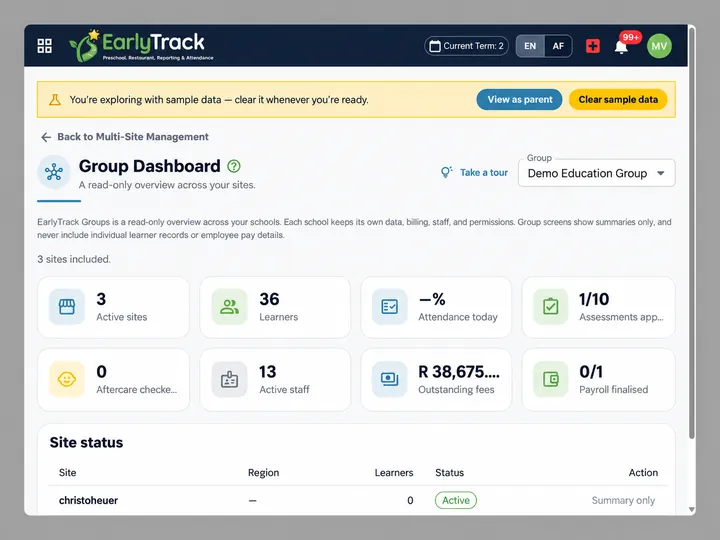Image resolution: width=720 pixels, height=540 pixels.
Task: Click the Site column header
Action: pyautogui.click(x=68, y=472)
